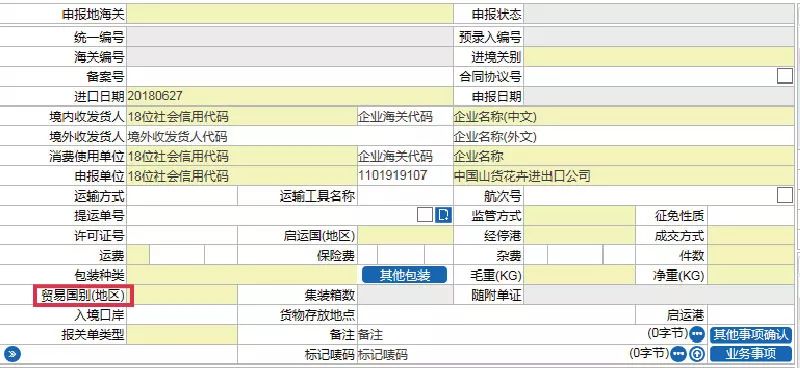This screenshot has width=800, height=368.
Task: Click the 合同协议号 input field
Action: [649, 77]
